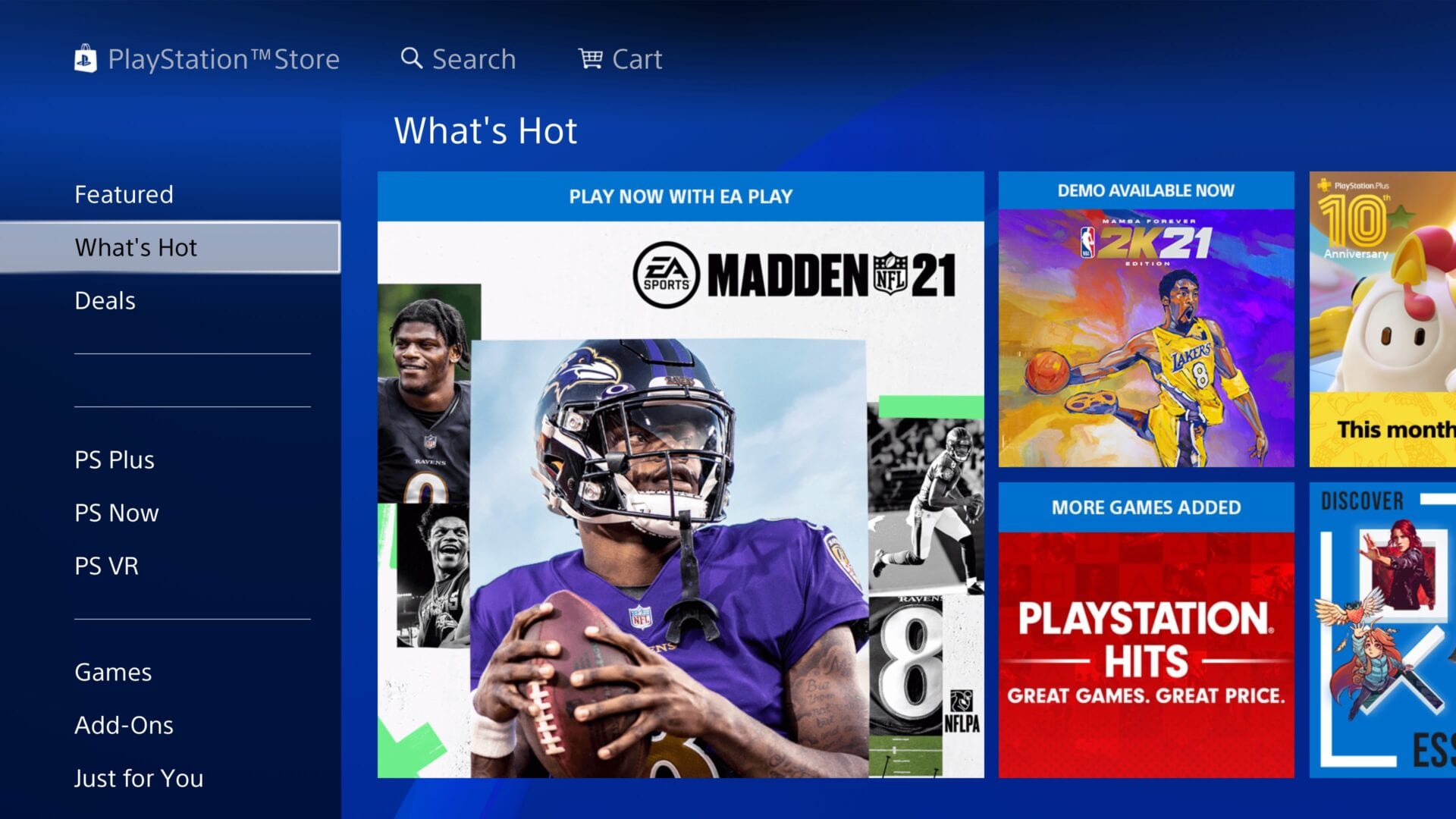Open Deals in the sidebar

pos(105,300)
